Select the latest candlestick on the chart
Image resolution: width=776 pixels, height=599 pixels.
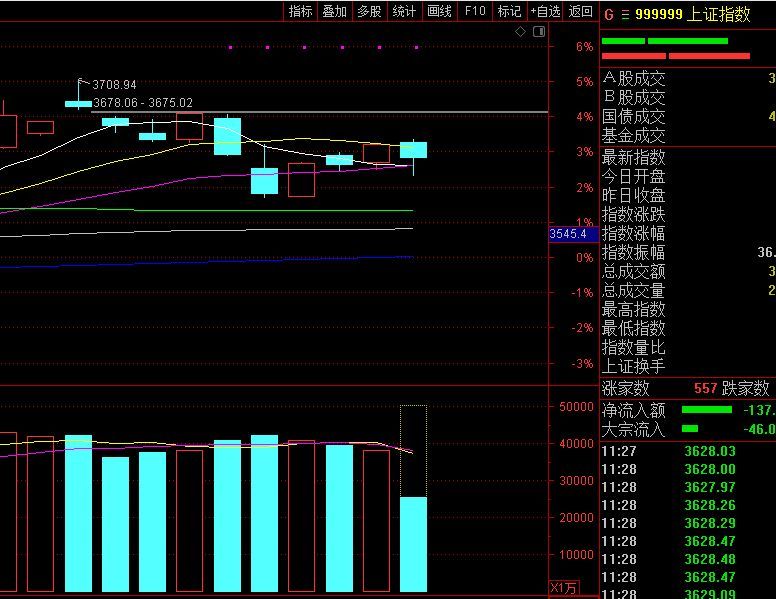(x=413, y=150)
